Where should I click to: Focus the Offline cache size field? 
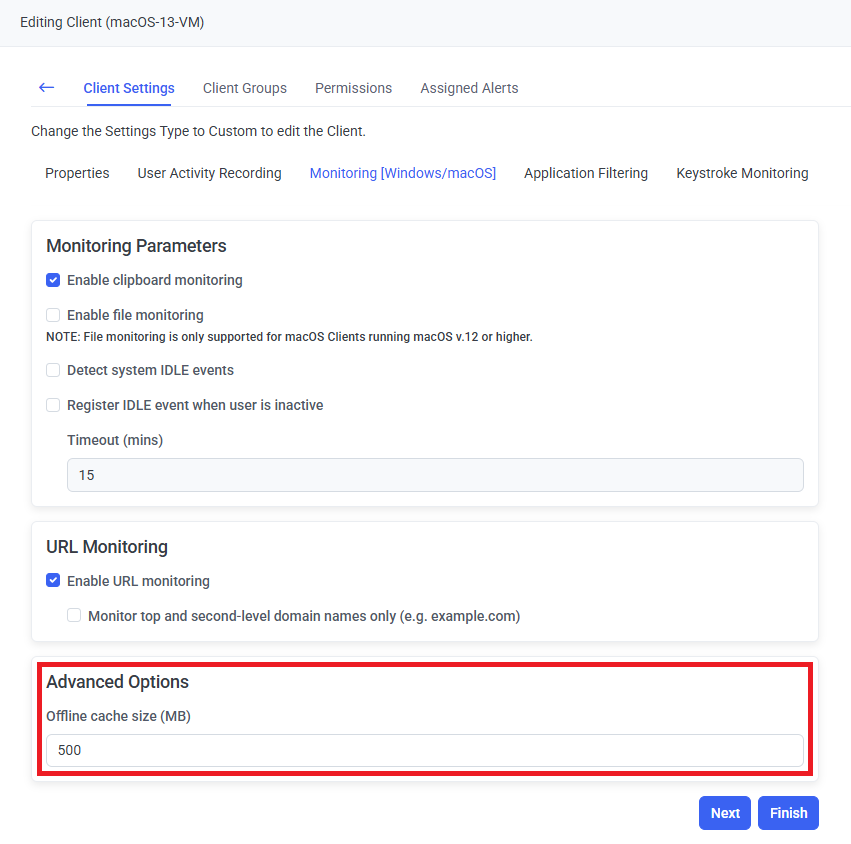(x=424, y=750)
